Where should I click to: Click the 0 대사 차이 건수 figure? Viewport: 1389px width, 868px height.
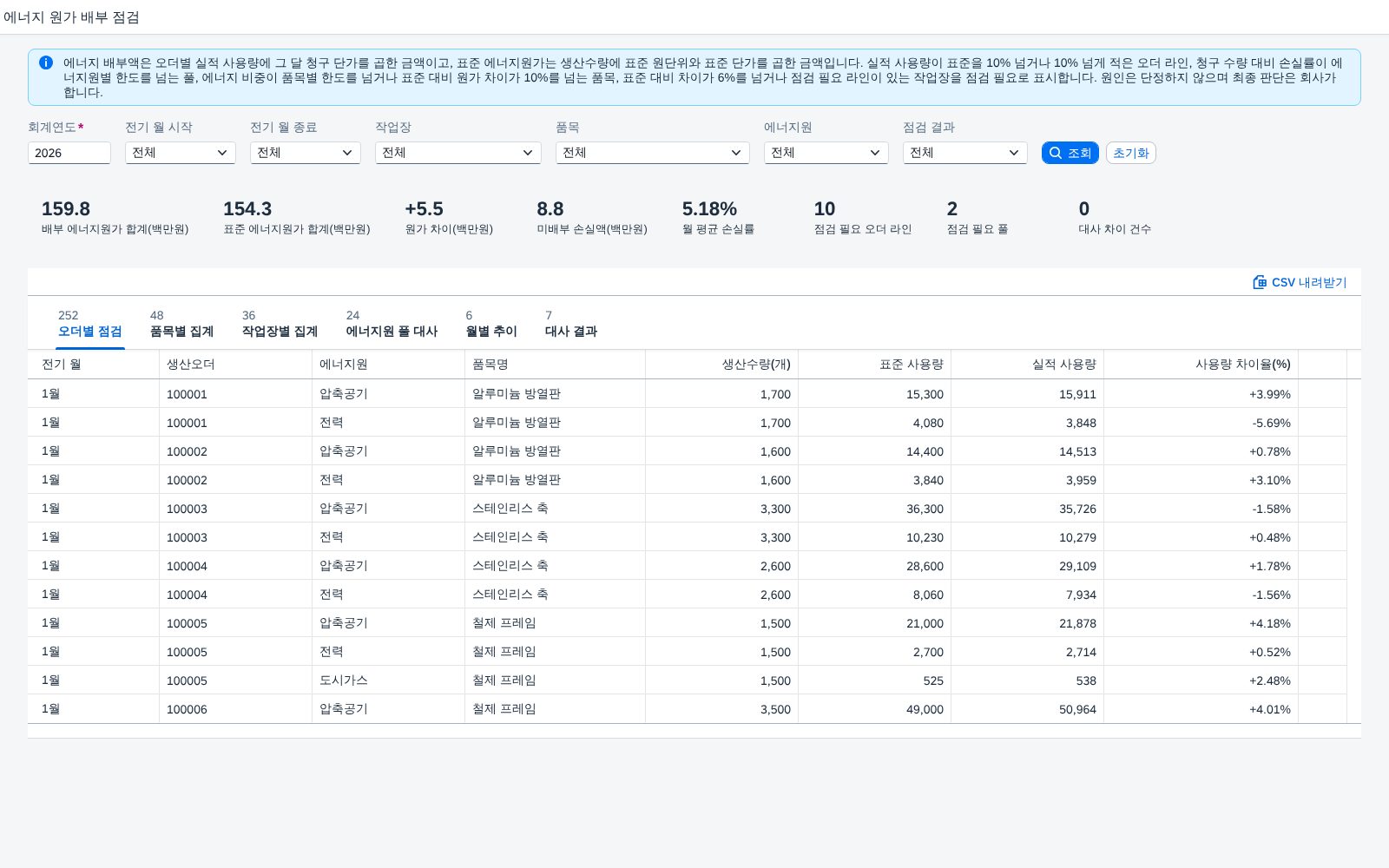(1084, 209)
